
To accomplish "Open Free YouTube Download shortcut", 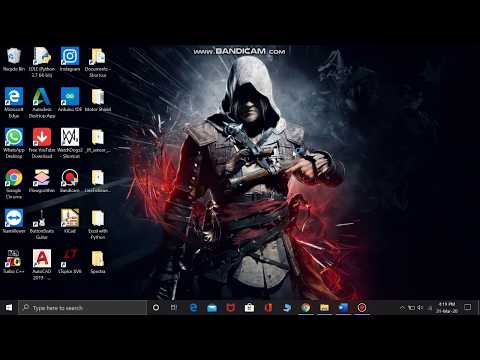I will pos(42,143).
